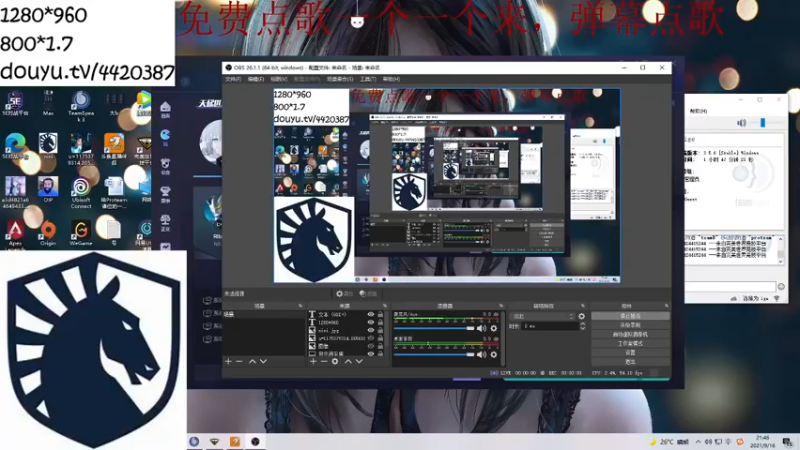The image size is (800, 450).
Task: Expand the 淡出 transition dropdown
Action: 543,316
